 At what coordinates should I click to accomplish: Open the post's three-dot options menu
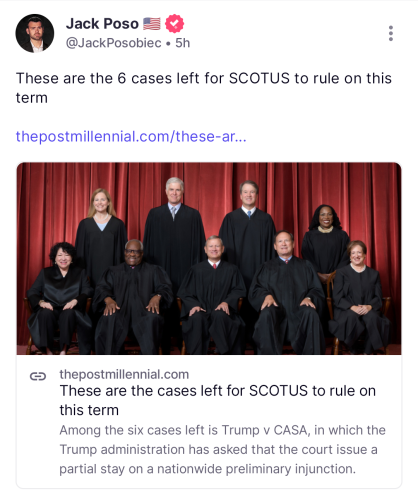[391, 33]
